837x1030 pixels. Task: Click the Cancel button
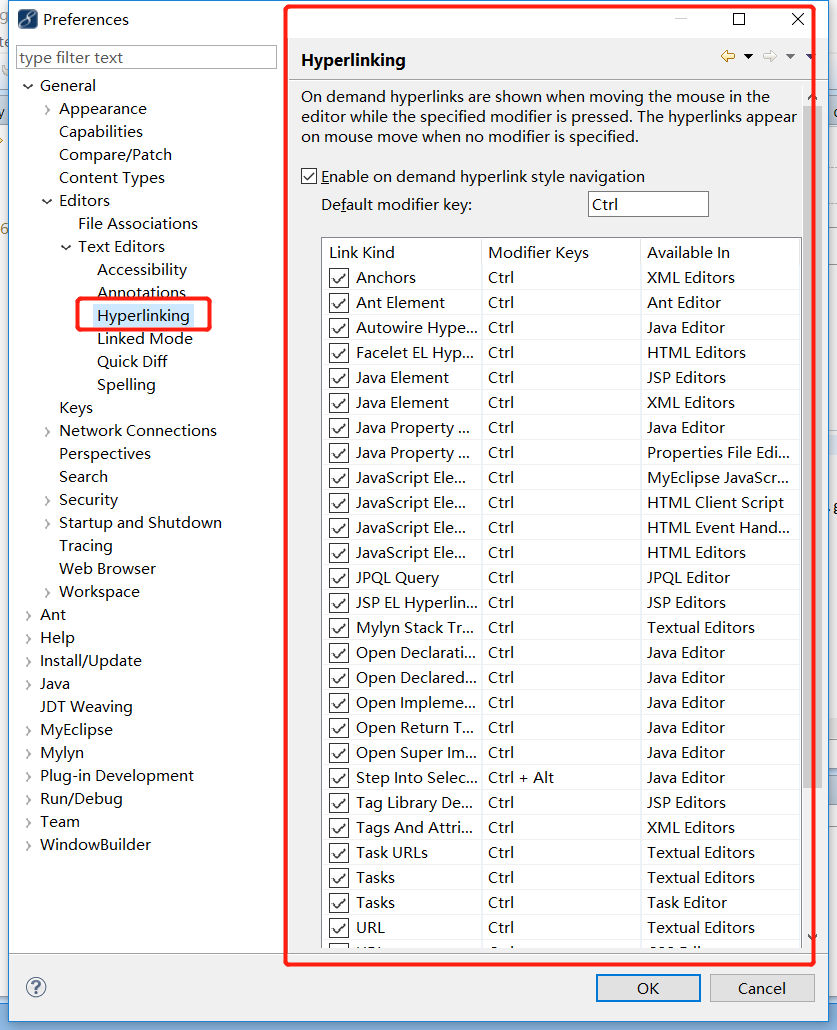pos(761,988)
